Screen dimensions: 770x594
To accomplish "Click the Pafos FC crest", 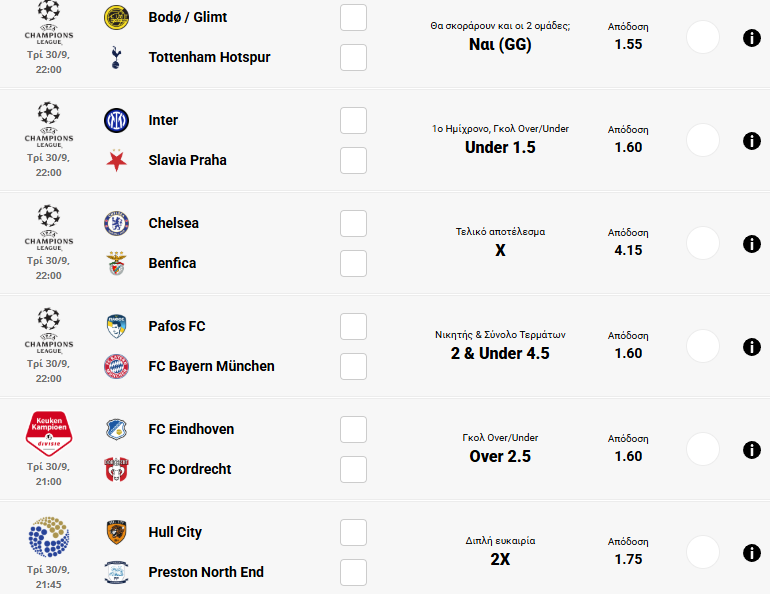I will [117, 326].
